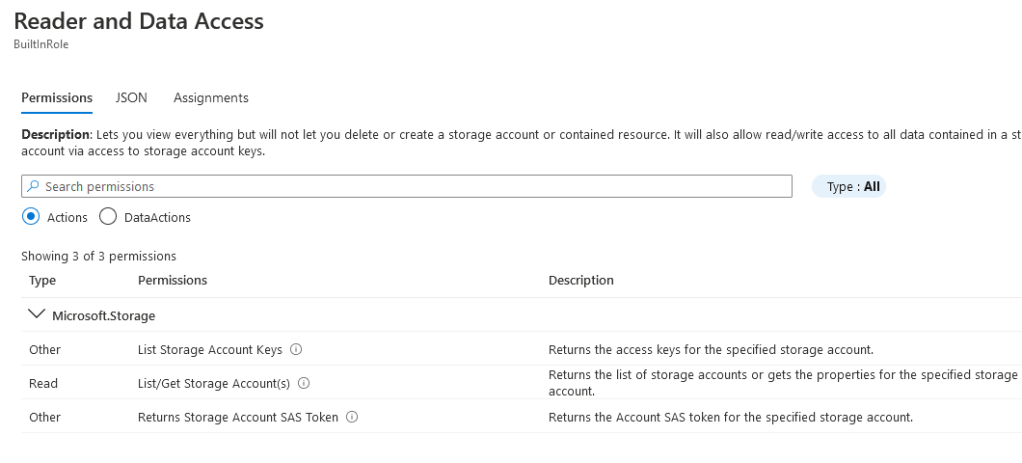Screen dimensions: 1022x463
Task: Open the Assignments tab
Action: (x=211, y=98)
